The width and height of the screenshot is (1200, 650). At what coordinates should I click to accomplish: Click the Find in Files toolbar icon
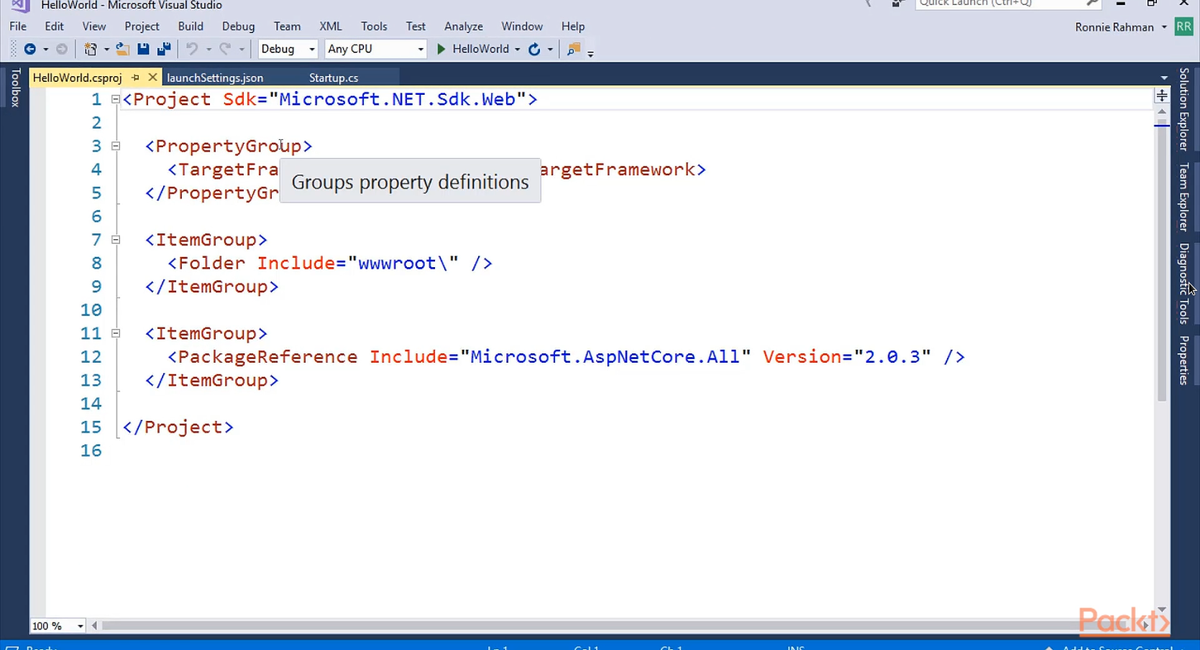[573, 49]
